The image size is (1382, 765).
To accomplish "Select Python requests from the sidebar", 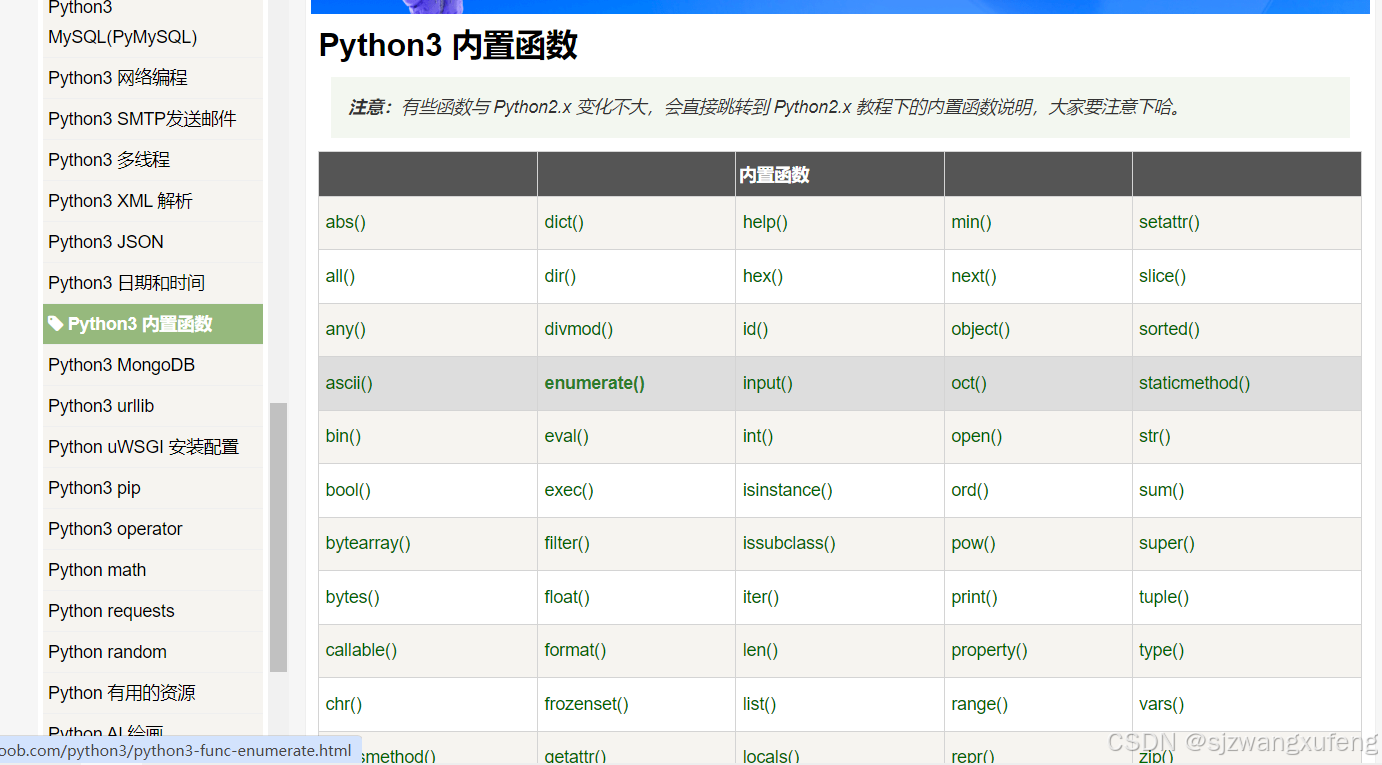I will click(111, 611).
